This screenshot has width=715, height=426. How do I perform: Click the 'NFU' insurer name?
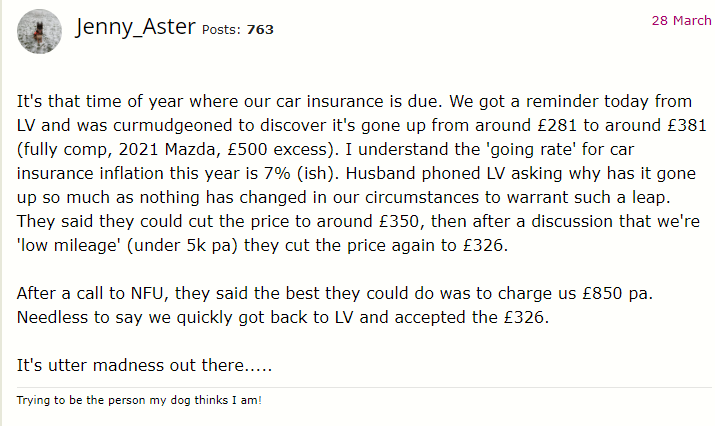(146, 293)
